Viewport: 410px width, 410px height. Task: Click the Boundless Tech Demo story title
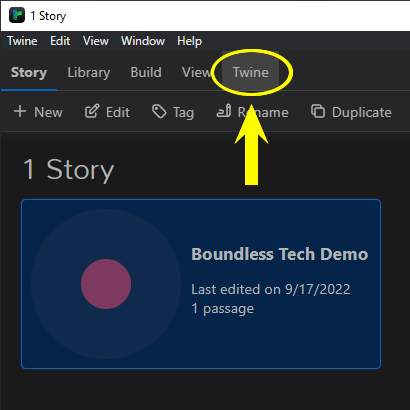[x=280, y=254]
